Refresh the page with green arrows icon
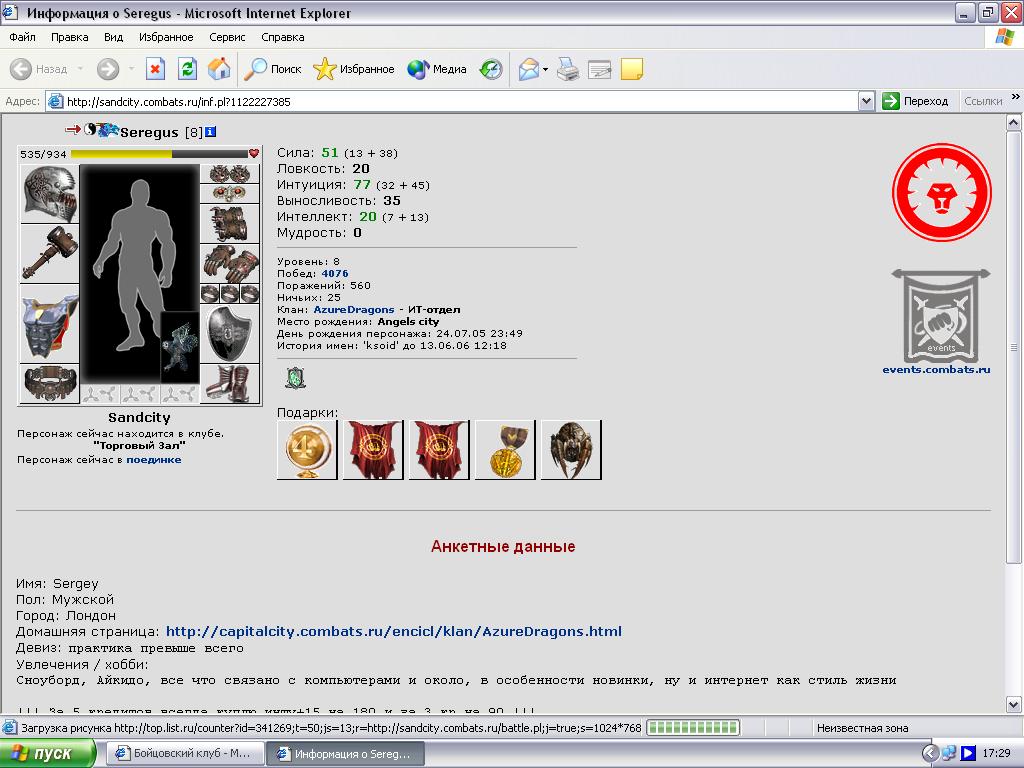This screenshot has width=1024, height=768. 187,69
